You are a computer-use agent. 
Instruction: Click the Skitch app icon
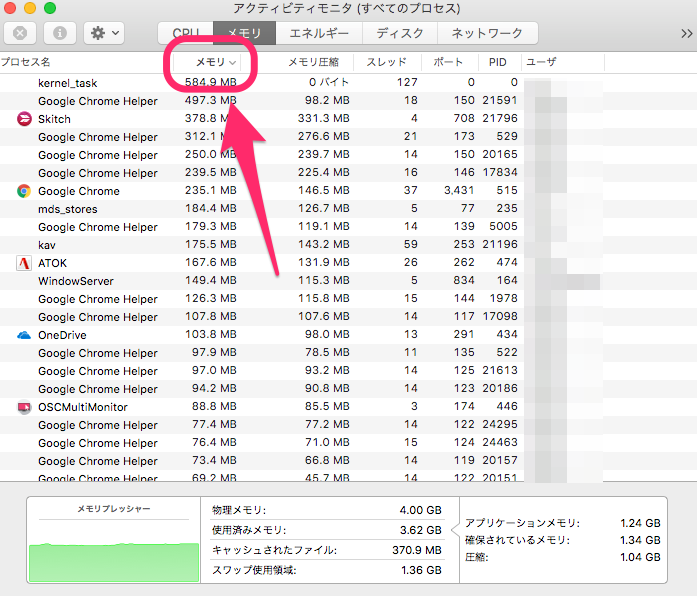[x=24, y=119]
